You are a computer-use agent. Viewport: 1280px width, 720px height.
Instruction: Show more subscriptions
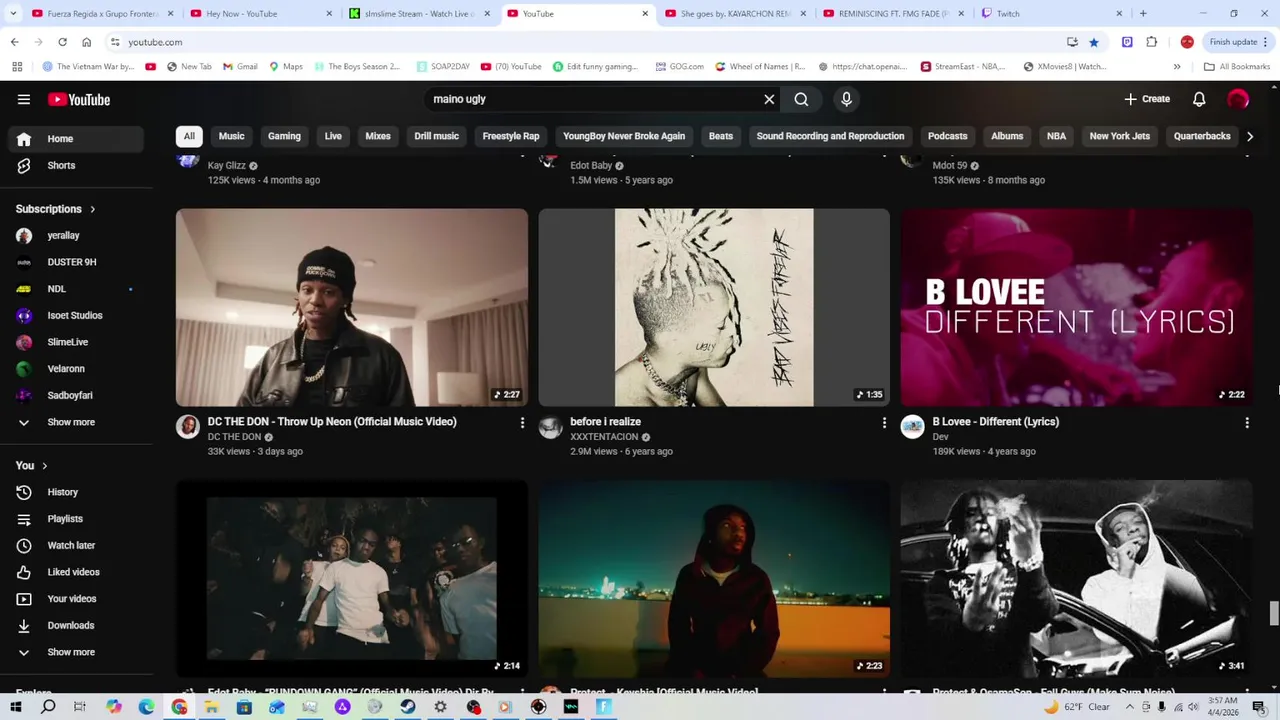click(76, 422)
